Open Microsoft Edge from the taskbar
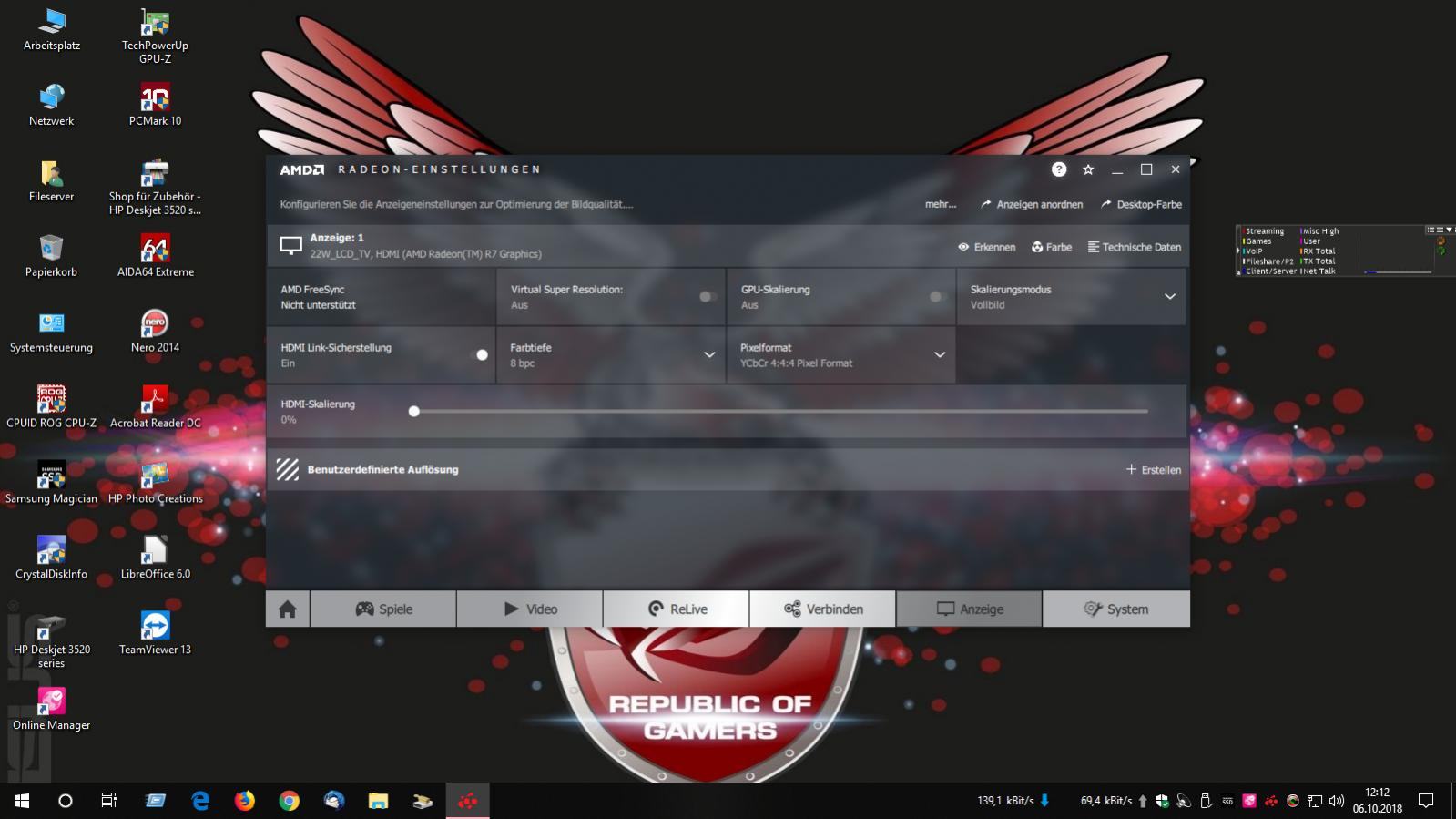1456x819 pixels. 200,801
